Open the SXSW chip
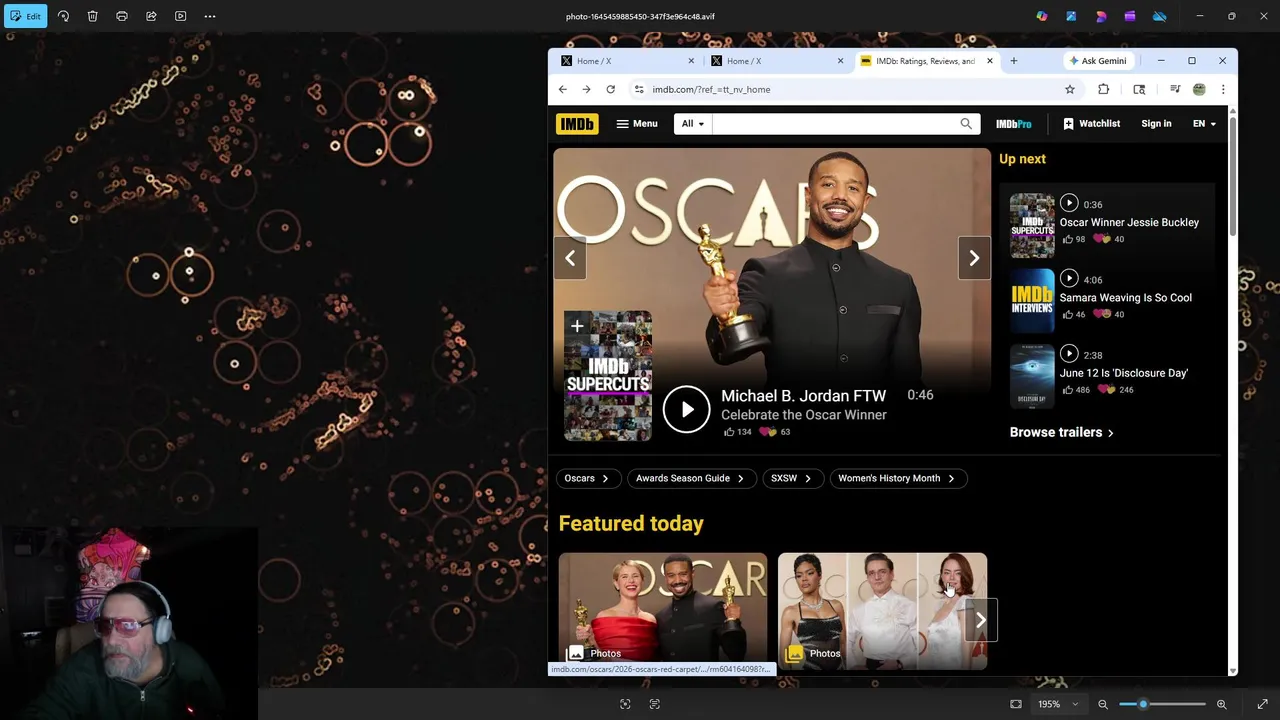The height and width of the screenshot is (720, 1280). coord(791,478)
